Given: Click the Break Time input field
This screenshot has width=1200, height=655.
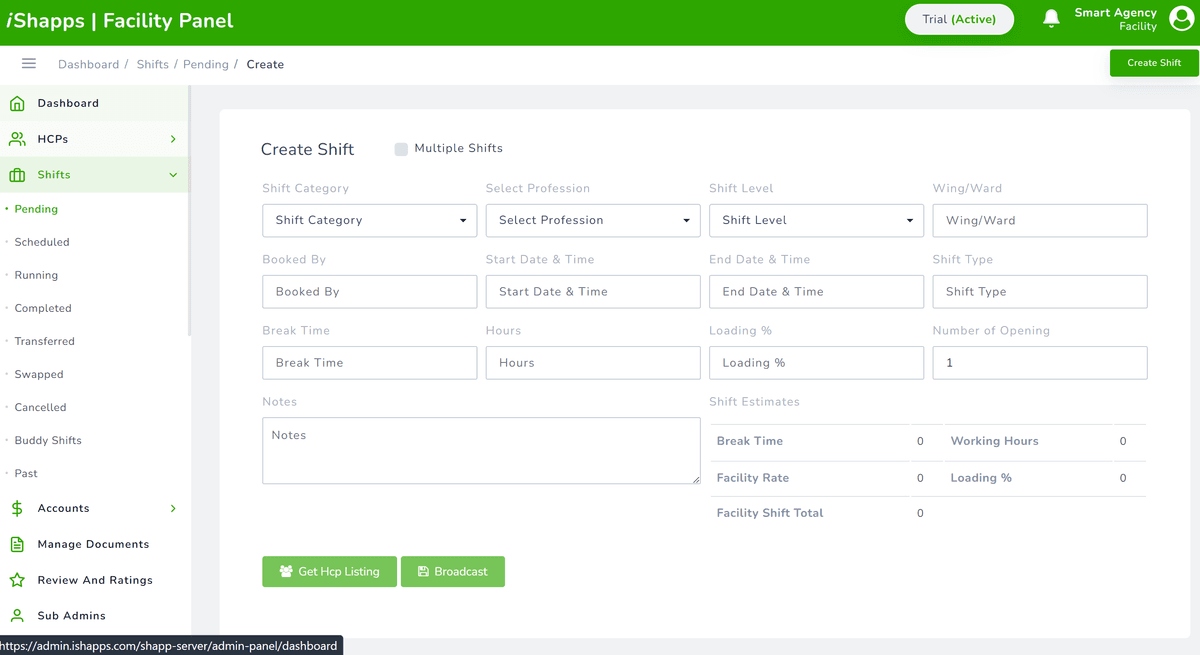Looking at the screenshot, I should [x=370, y=362].
